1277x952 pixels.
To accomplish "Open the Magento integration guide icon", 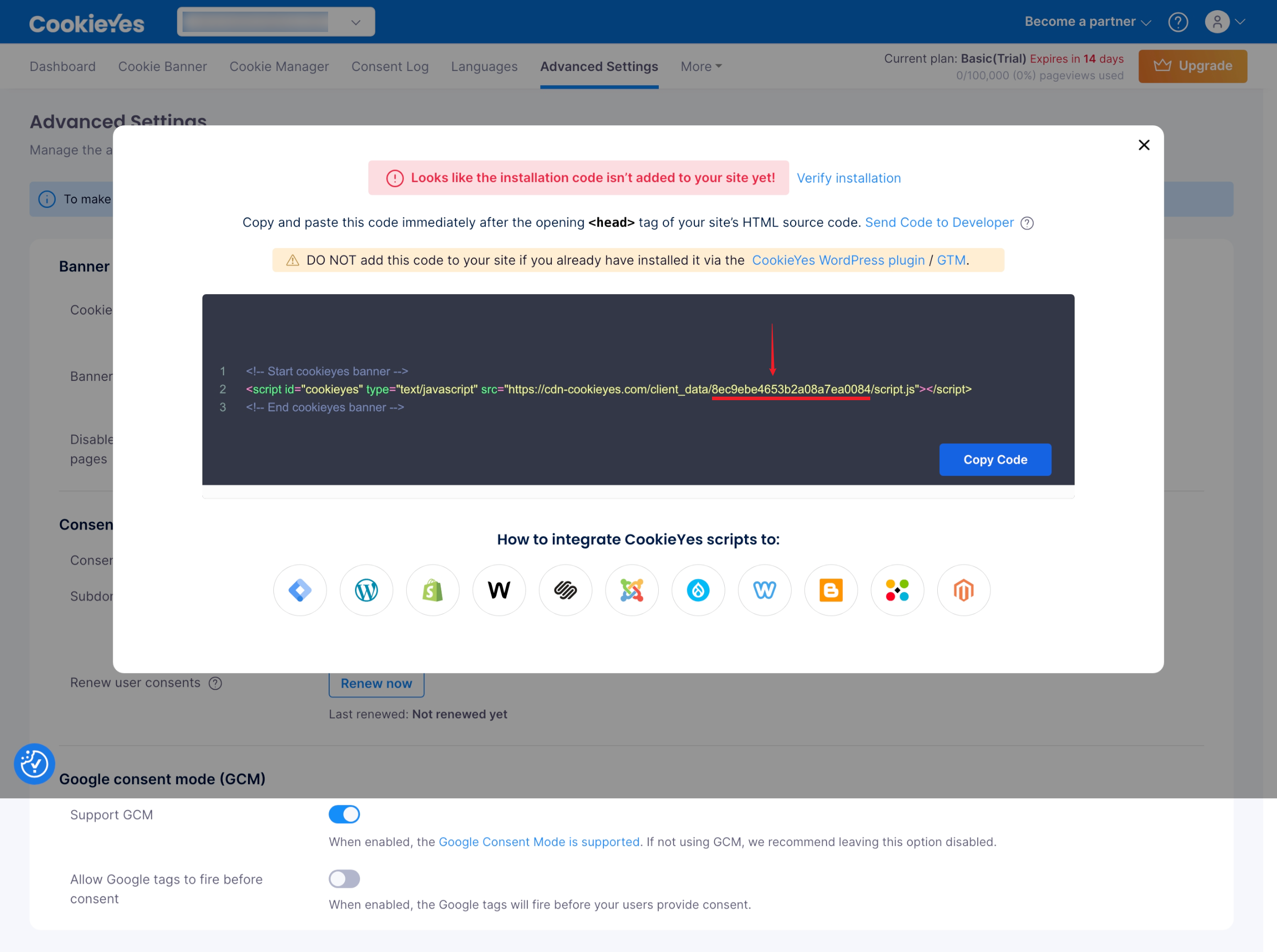I will pyautogui.click(x=964, y=590).
